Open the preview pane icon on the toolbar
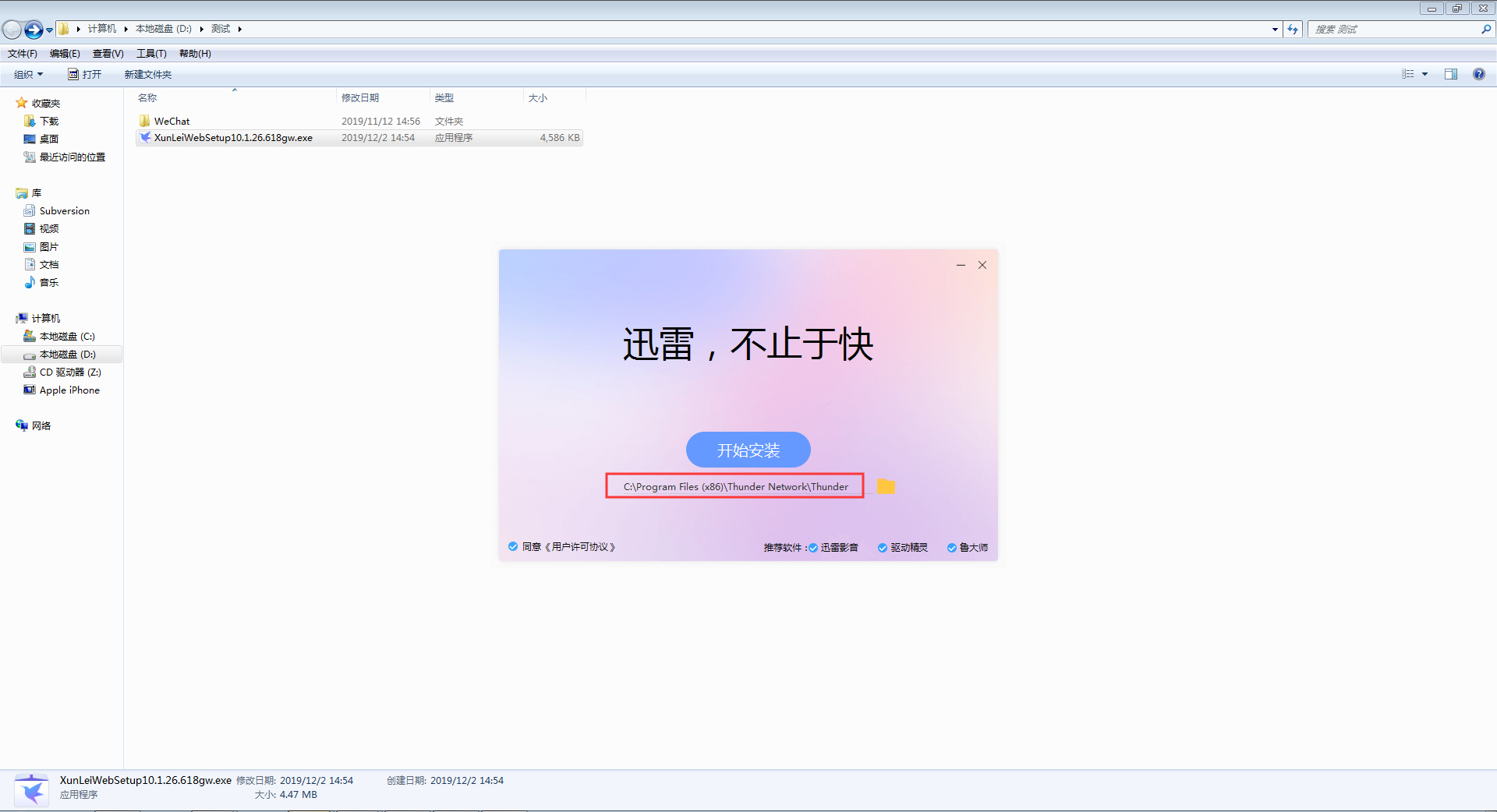Viewport: 1497px width, 812px height. (1450, 74)
